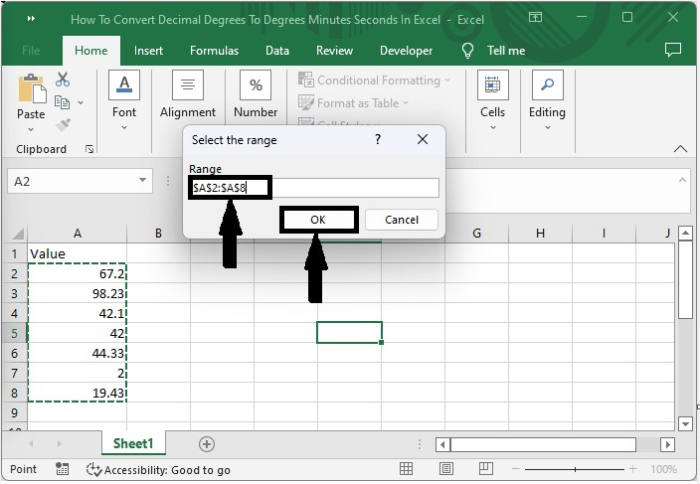Expand the Font group dropdown arrow
Viewport: 700px width, 484px height.
click(124, 128)
